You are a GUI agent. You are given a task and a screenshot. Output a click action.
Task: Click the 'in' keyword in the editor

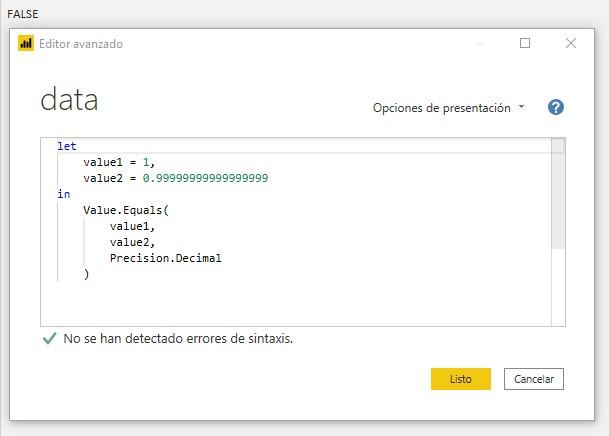pos(64,194)
